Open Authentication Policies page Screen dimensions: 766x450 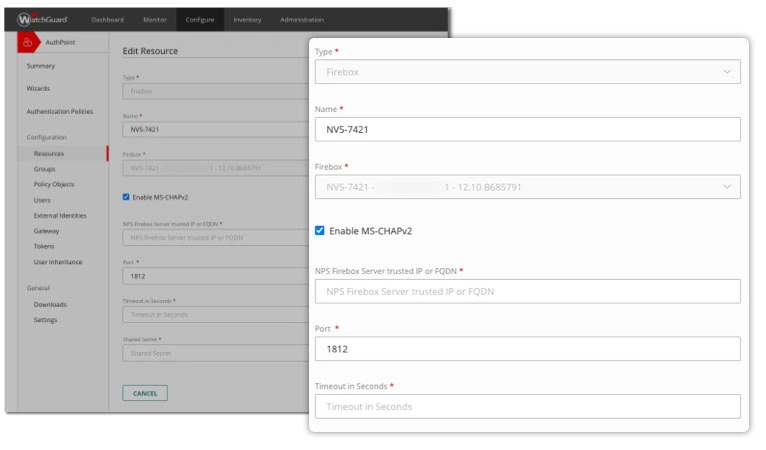[x=60, y=111]
